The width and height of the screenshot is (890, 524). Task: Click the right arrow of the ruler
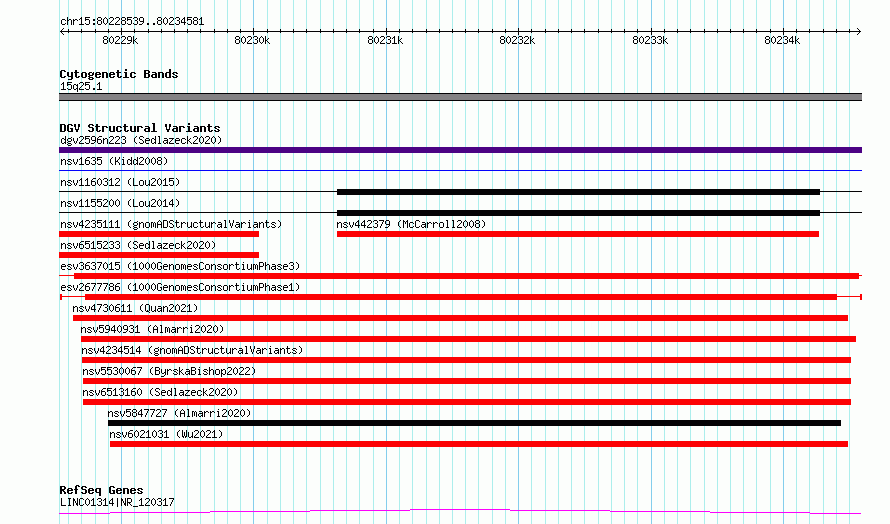pyautogui.click(x=858, y=31)
